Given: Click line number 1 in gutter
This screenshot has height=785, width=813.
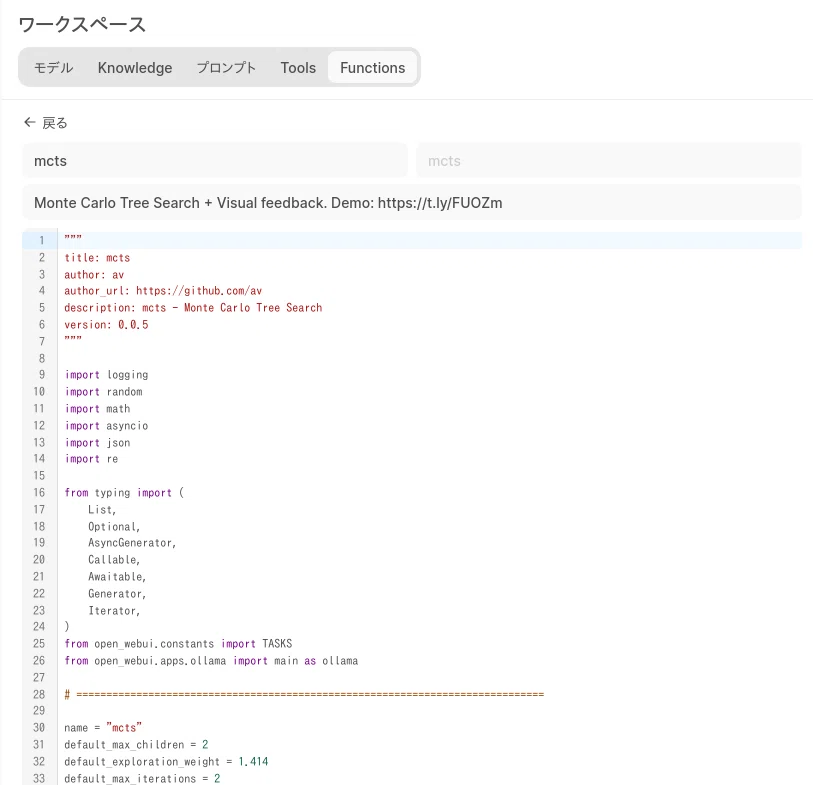Looking at the screenshot, I should pyautogui.click(x=41, y=241).
